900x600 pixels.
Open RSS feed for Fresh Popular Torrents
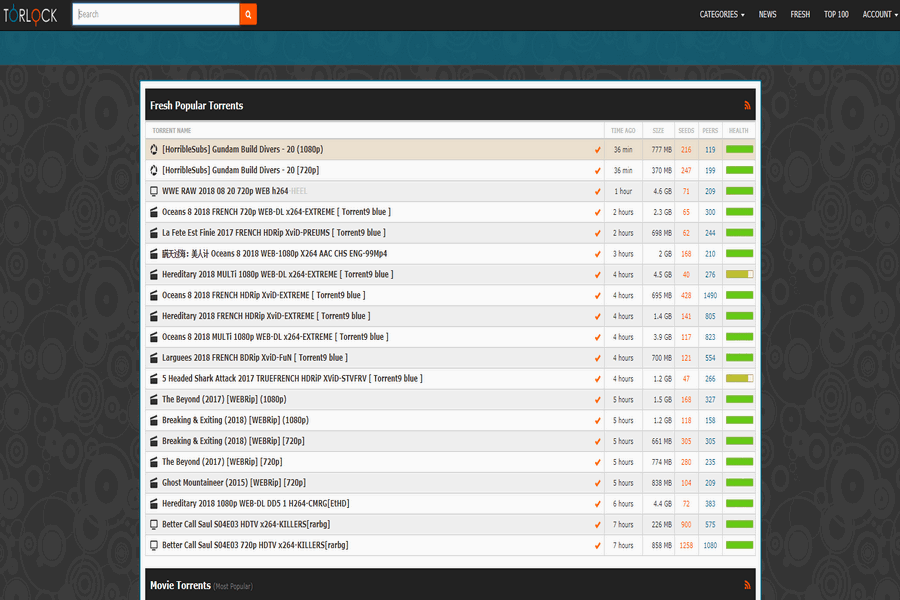coord(747,106)
